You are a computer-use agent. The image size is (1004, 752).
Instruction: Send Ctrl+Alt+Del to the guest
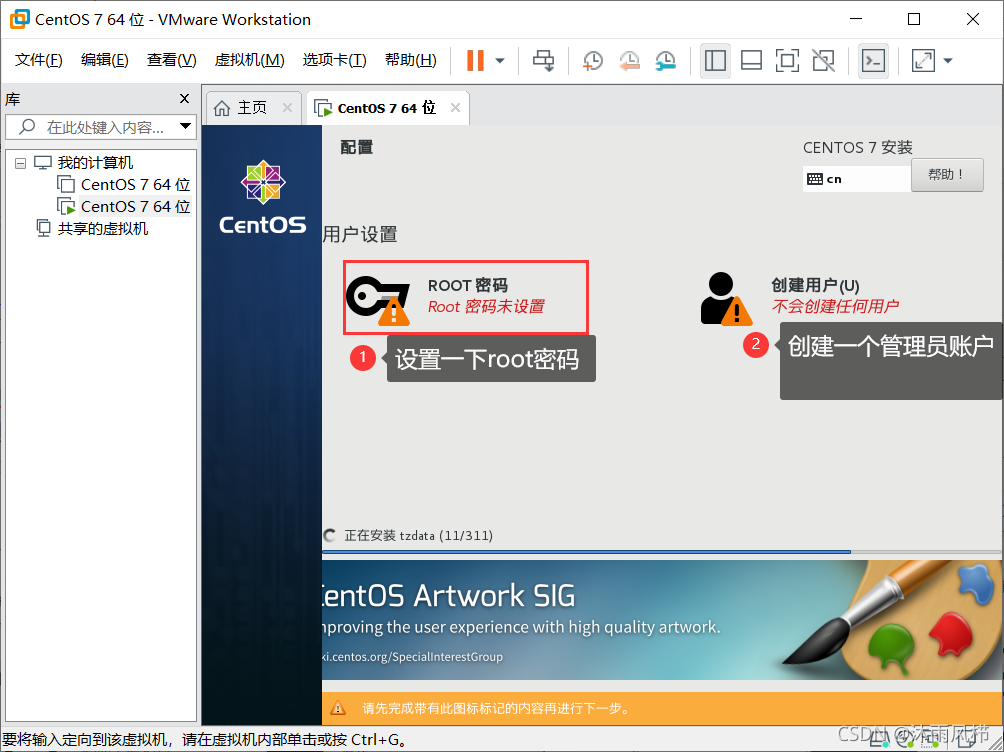click(543, 60)
